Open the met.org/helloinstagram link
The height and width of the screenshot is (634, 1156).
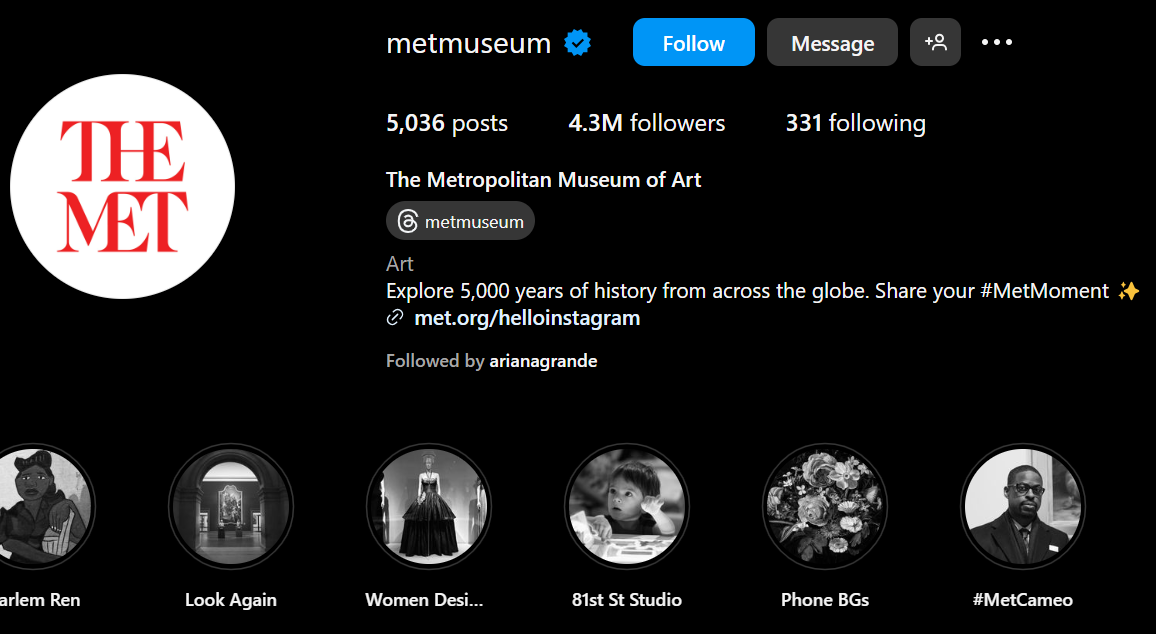click(x=527, y=318)
